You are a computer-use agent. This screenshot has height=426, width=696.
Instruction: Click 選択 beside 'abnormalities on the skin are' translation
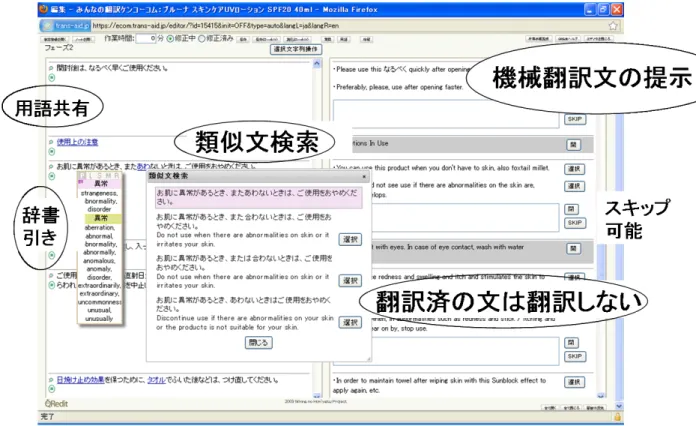[x=574, y=186]
